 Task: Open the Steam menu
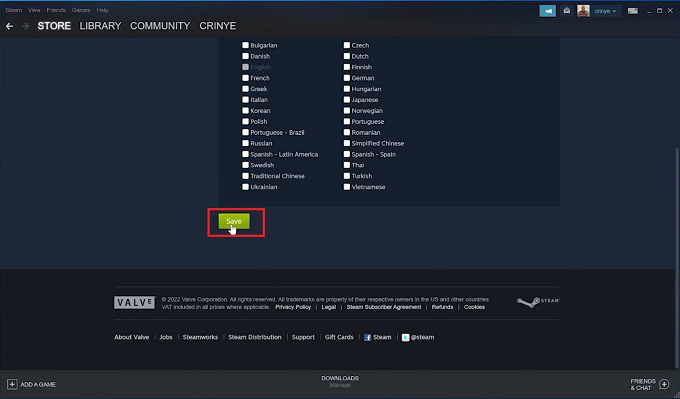tap(13, 10)
